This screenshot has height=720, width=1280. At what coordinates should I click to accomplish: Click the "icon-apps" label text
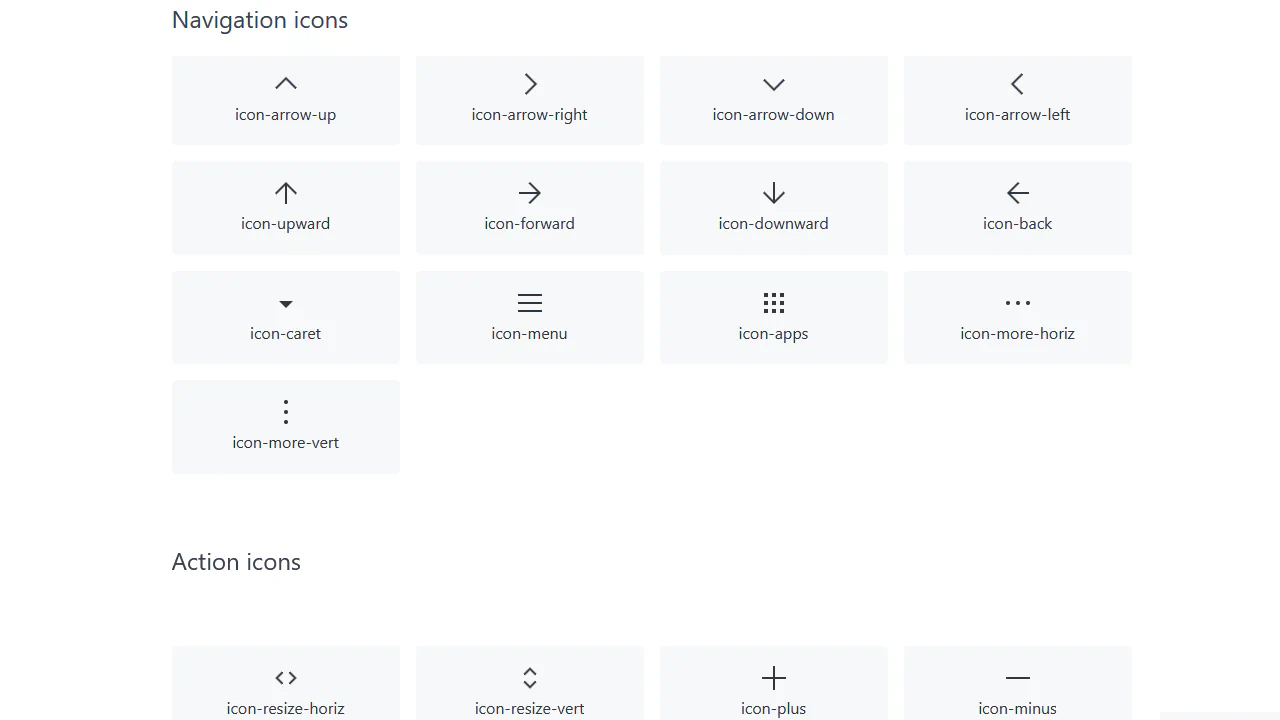pyautogui.click(x=774, y=334)
